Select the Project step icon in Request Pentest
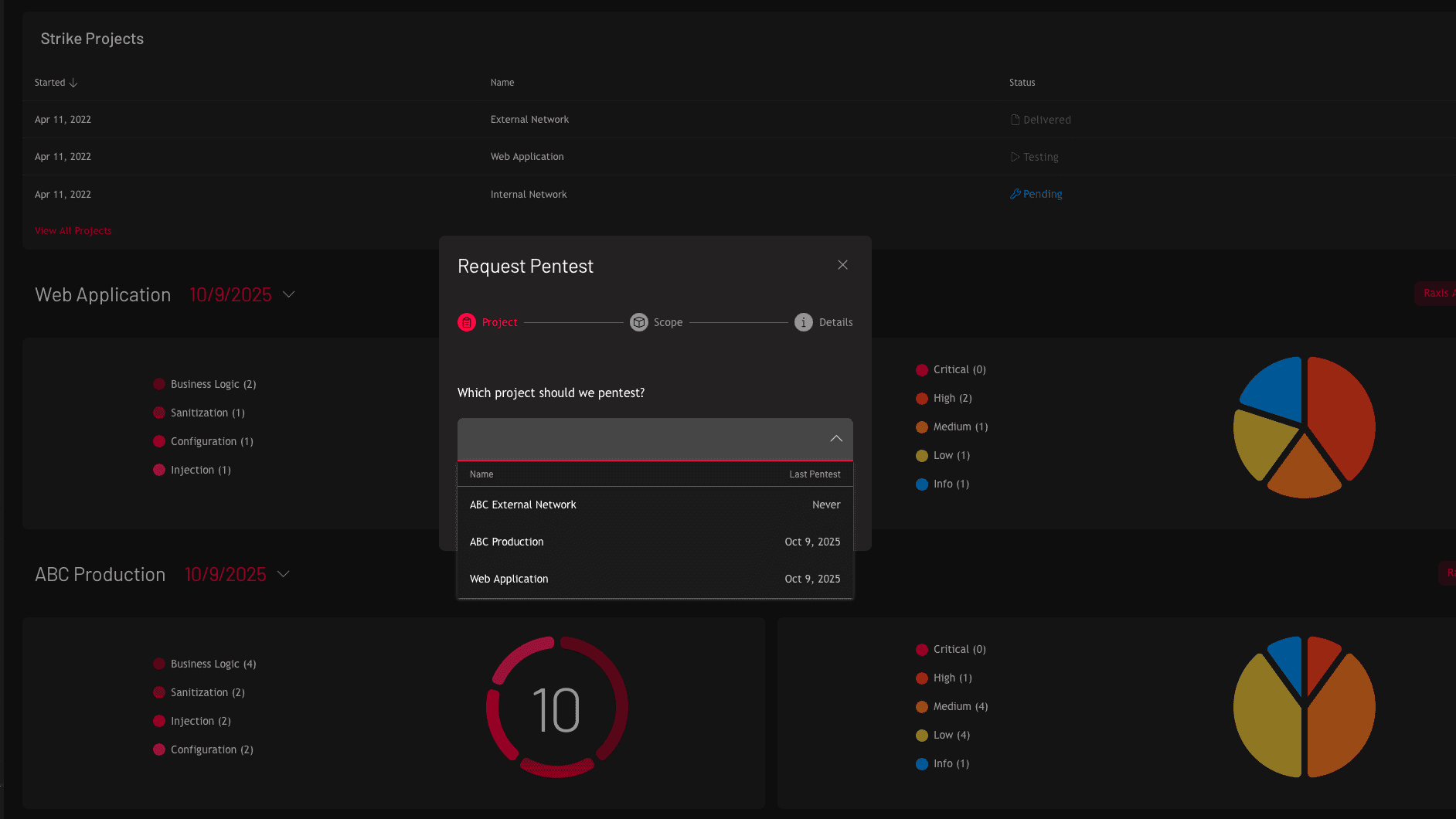The height and width of the screenshot is (819, 1456). point(466,322)
